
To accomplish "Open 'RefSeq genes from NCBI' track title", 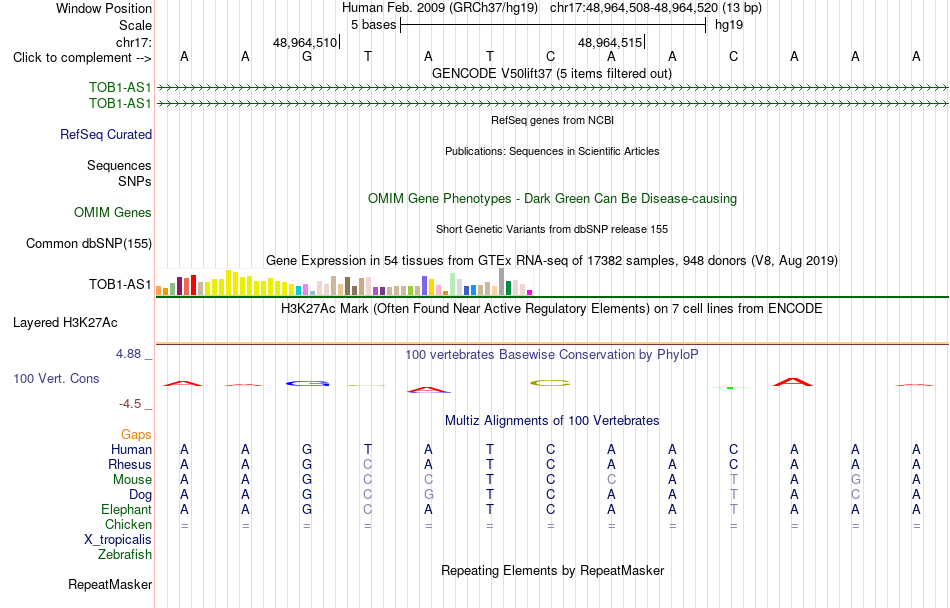I will (552, 121).
